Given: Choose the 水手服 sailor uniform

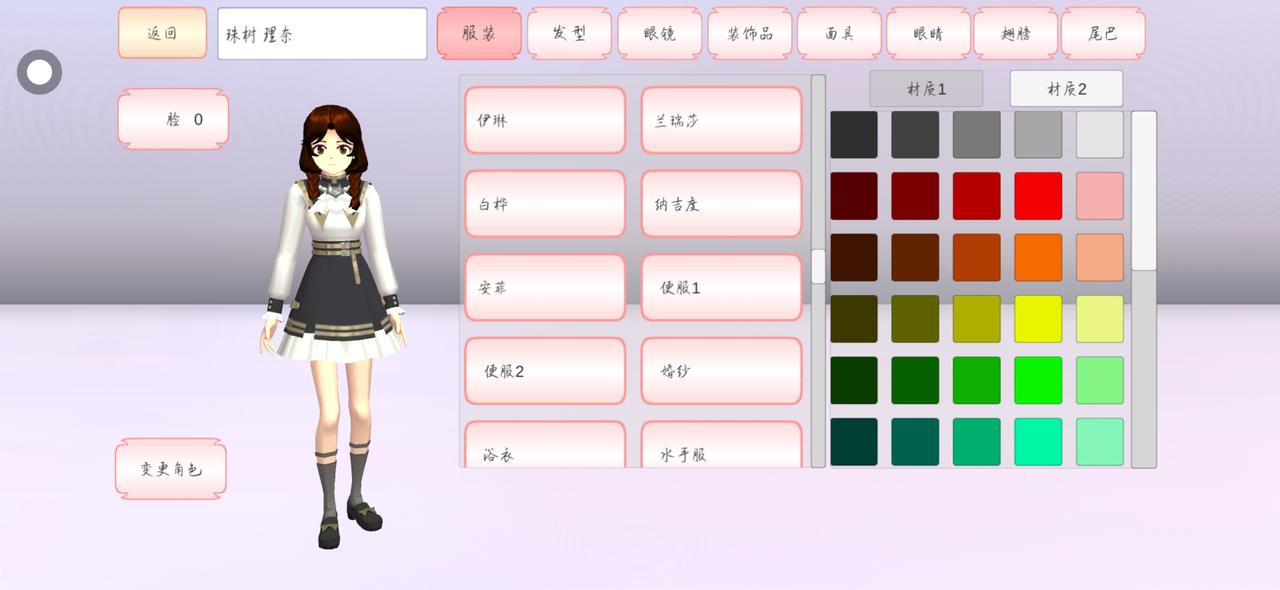Looking at the screenshot, I should tap(721, 450).
